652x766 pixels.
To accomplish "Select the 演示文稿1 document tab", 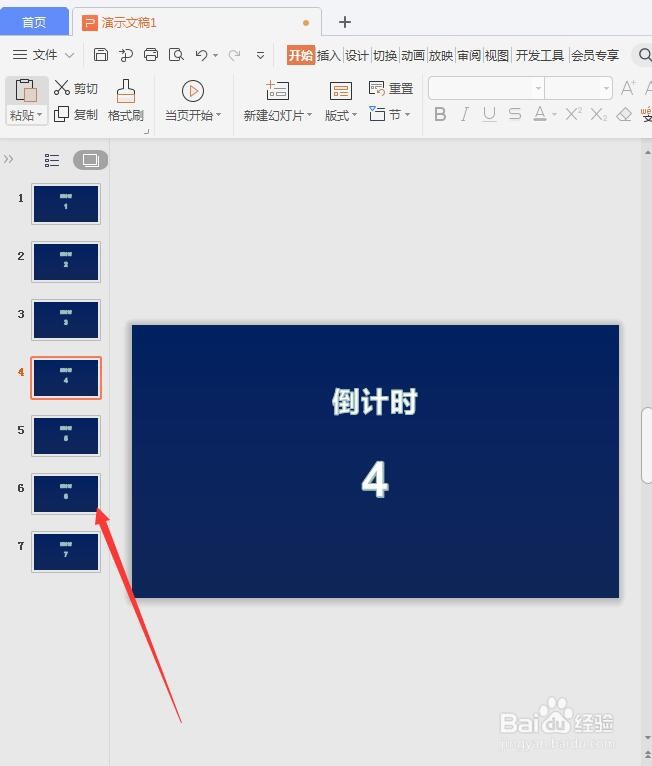I will pyautogui.click(x=197, y=22).
